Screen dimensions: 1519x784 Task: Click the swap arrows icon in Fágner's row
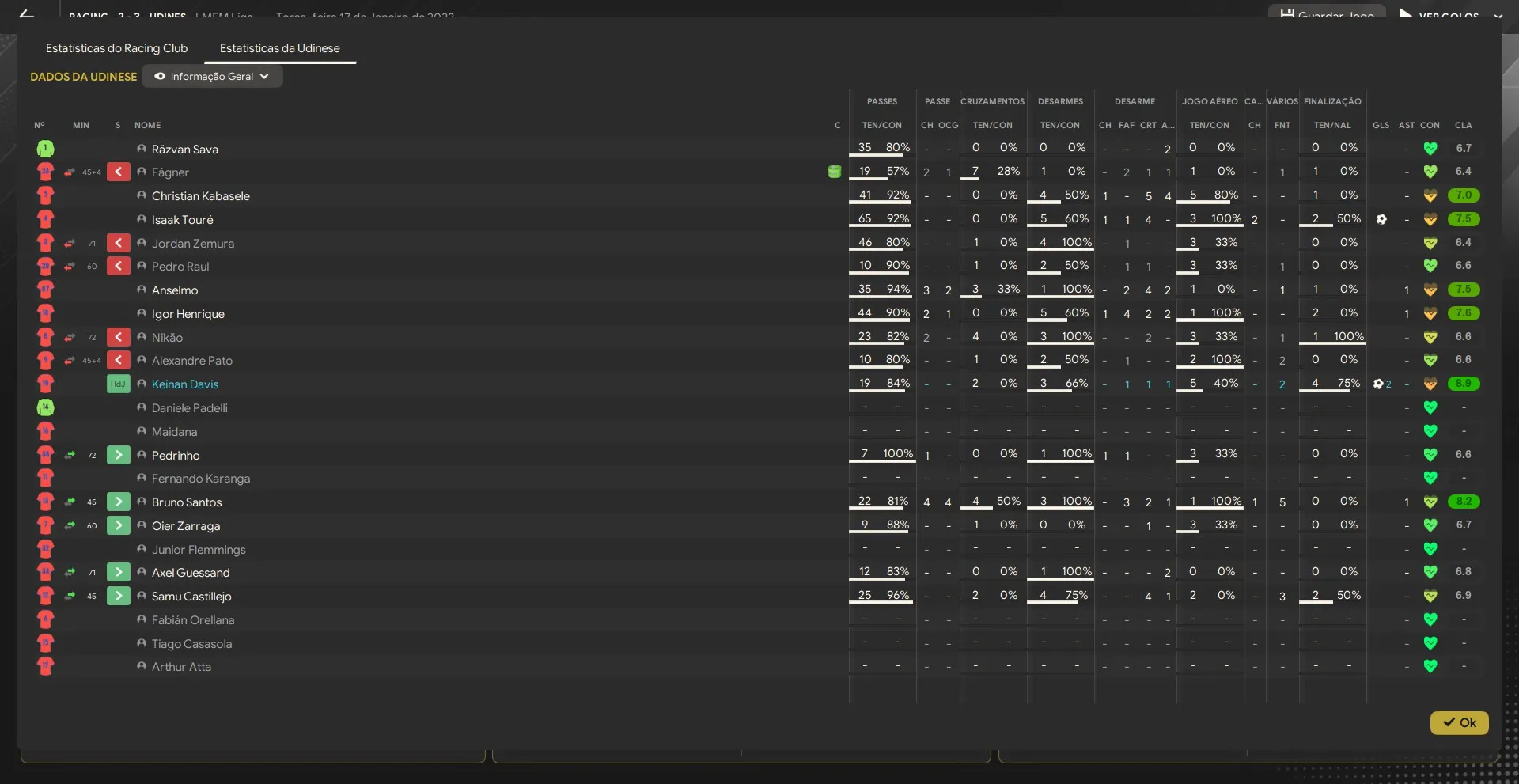[x=70, y=172]
